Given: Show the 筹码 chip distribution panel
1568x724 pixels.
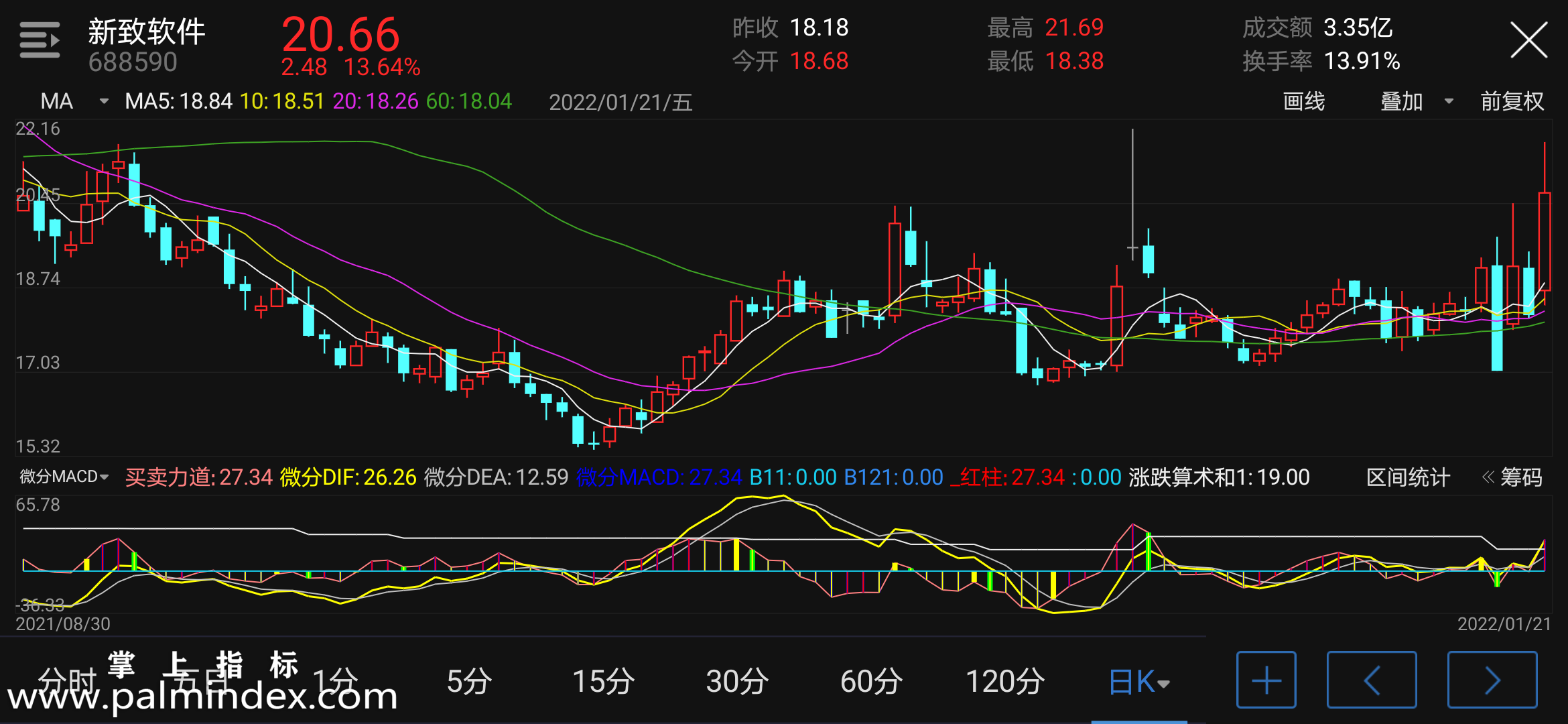Looking at the screenshot, I should click(x=1512, y=477).
